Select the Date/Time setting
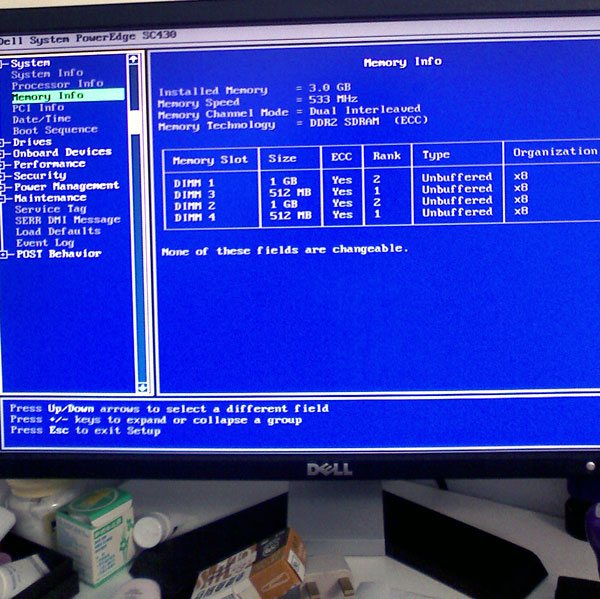This screenshot has height=599, width=600. pyautogui.click(x=41, y=118)
